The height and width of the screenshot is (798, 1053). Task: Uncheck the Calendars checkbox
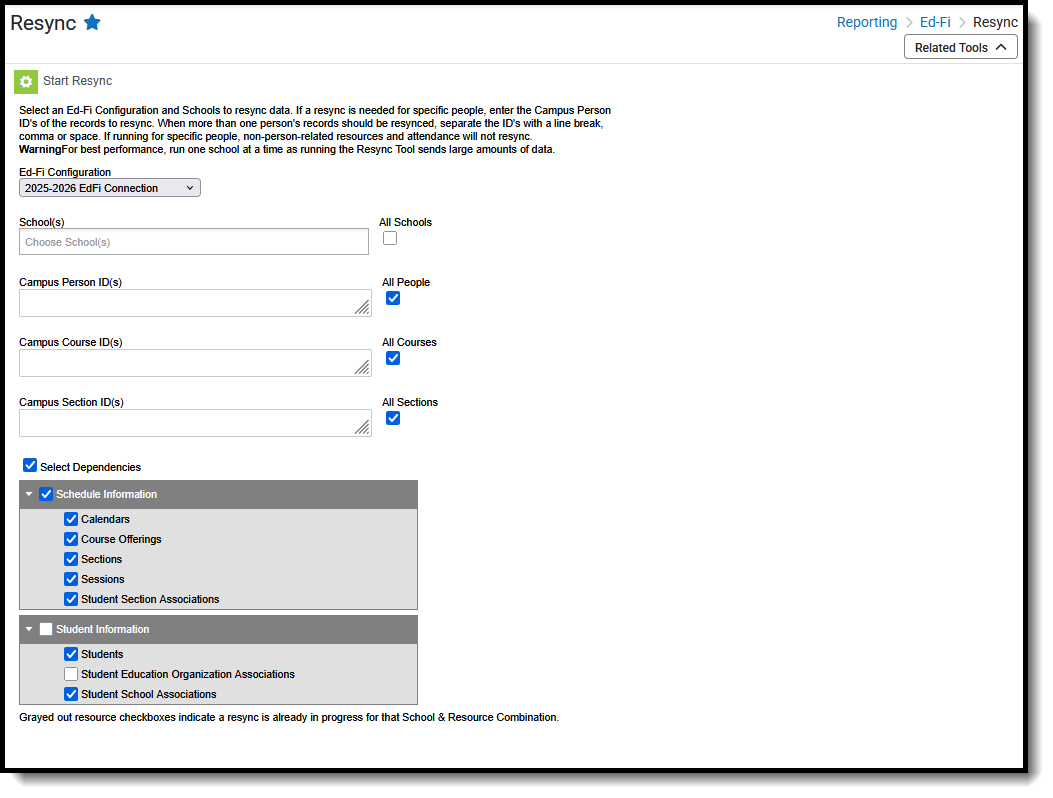point(71,519)
